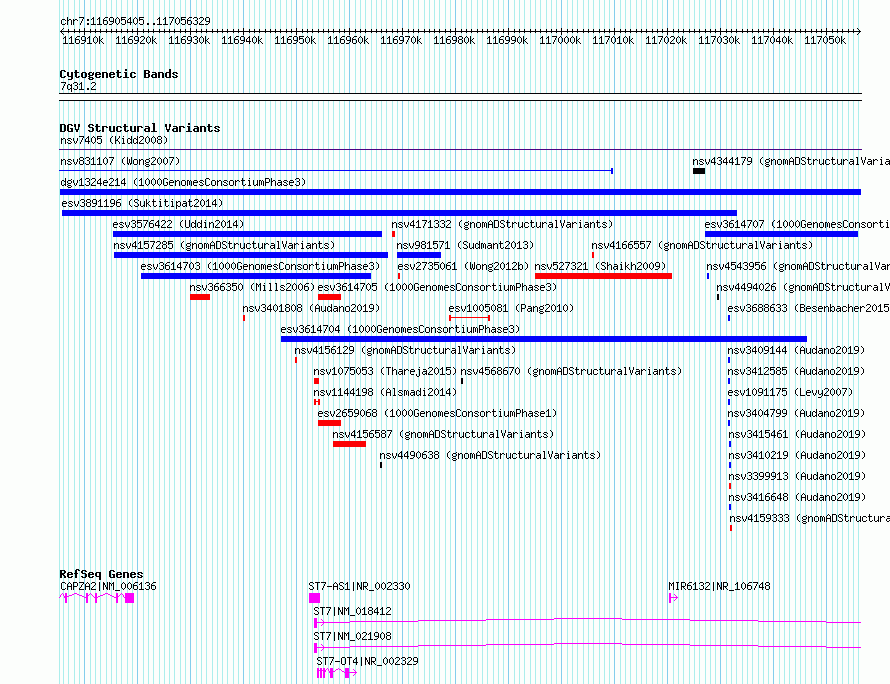Click the ST7-OT4|NR_002329 gene label
The width and height of the screenshot is (890, 684).
coord(367,661)
